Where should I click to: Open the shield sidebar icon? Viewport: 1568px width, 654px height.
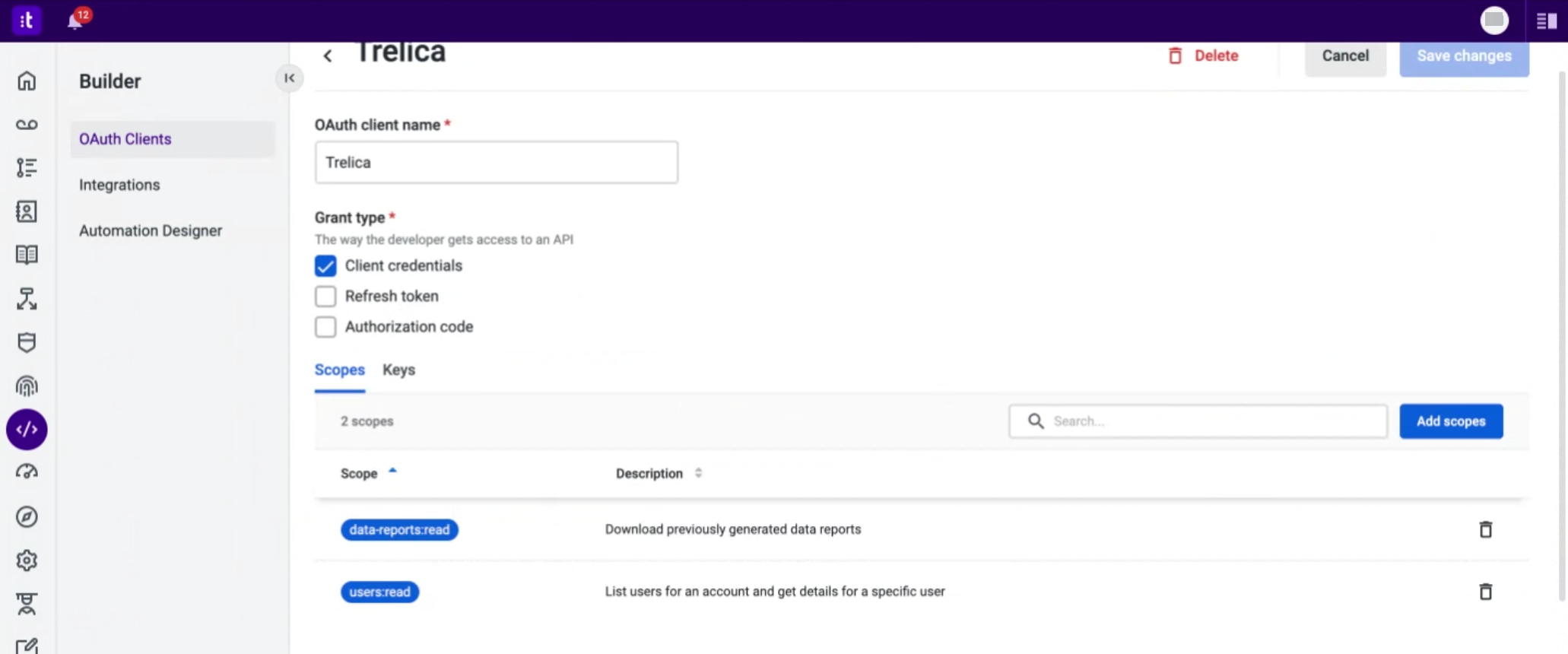(x=27, y=342)
